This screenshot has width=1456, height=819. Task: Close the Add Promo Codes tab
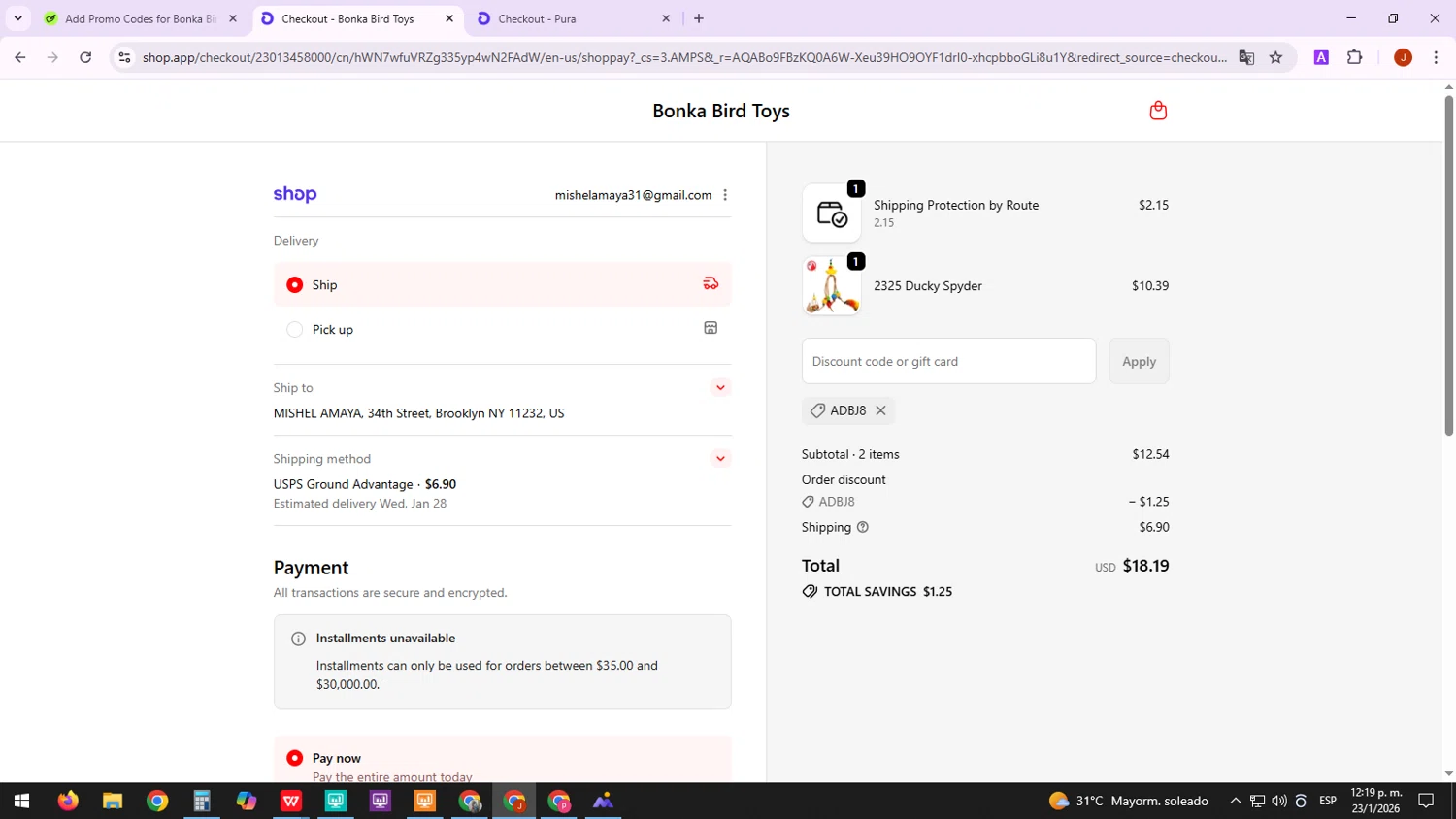(233, 18)
